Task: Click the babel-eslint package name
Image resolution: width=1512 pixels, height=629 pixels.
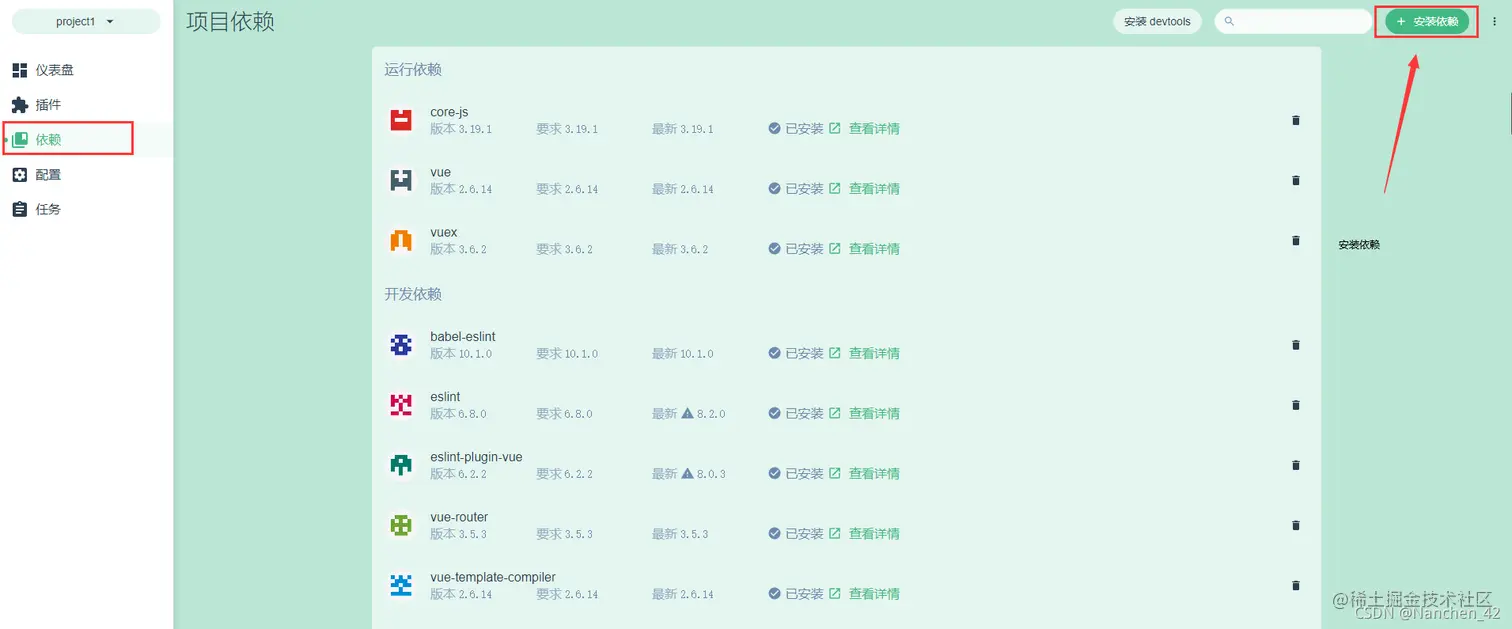Action: click(x=463, y=337)
